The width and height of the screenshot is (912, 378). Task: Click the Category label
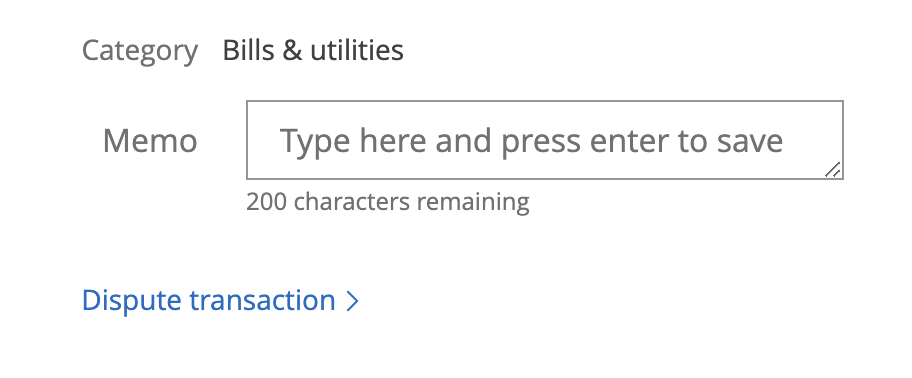140,52
